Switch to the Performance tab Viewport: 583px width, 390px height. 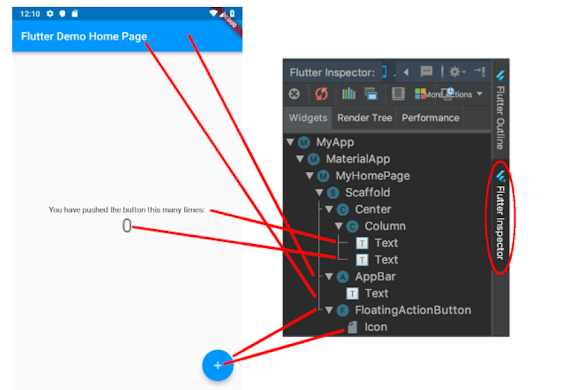pos(430,118)
